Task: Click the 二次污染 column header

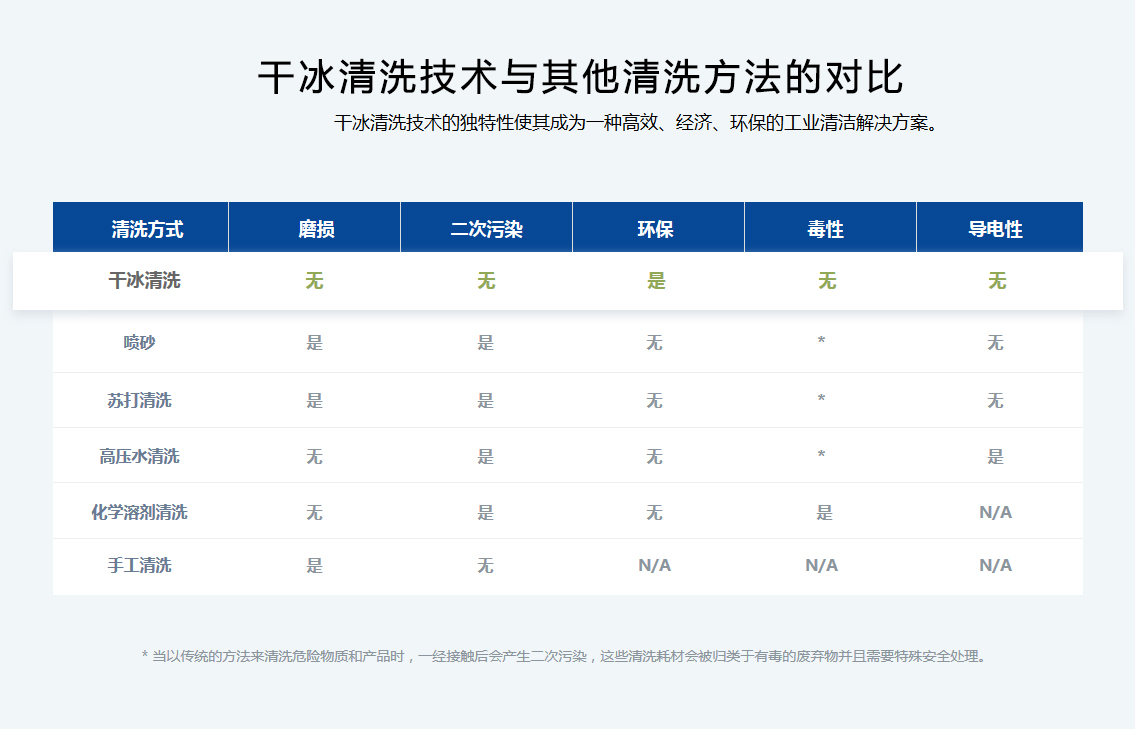Action: click(x=486, y=229)
